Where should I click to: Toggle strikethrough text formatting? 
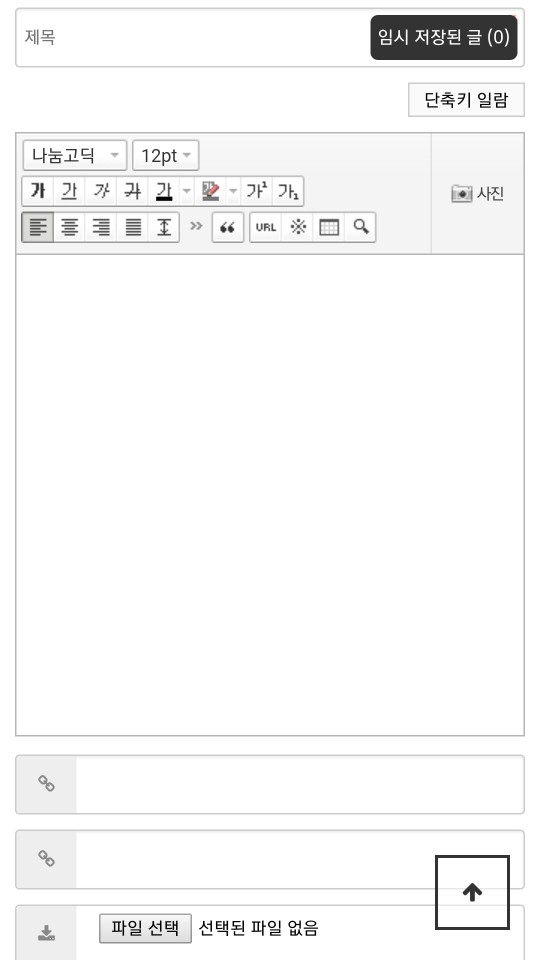132,192
